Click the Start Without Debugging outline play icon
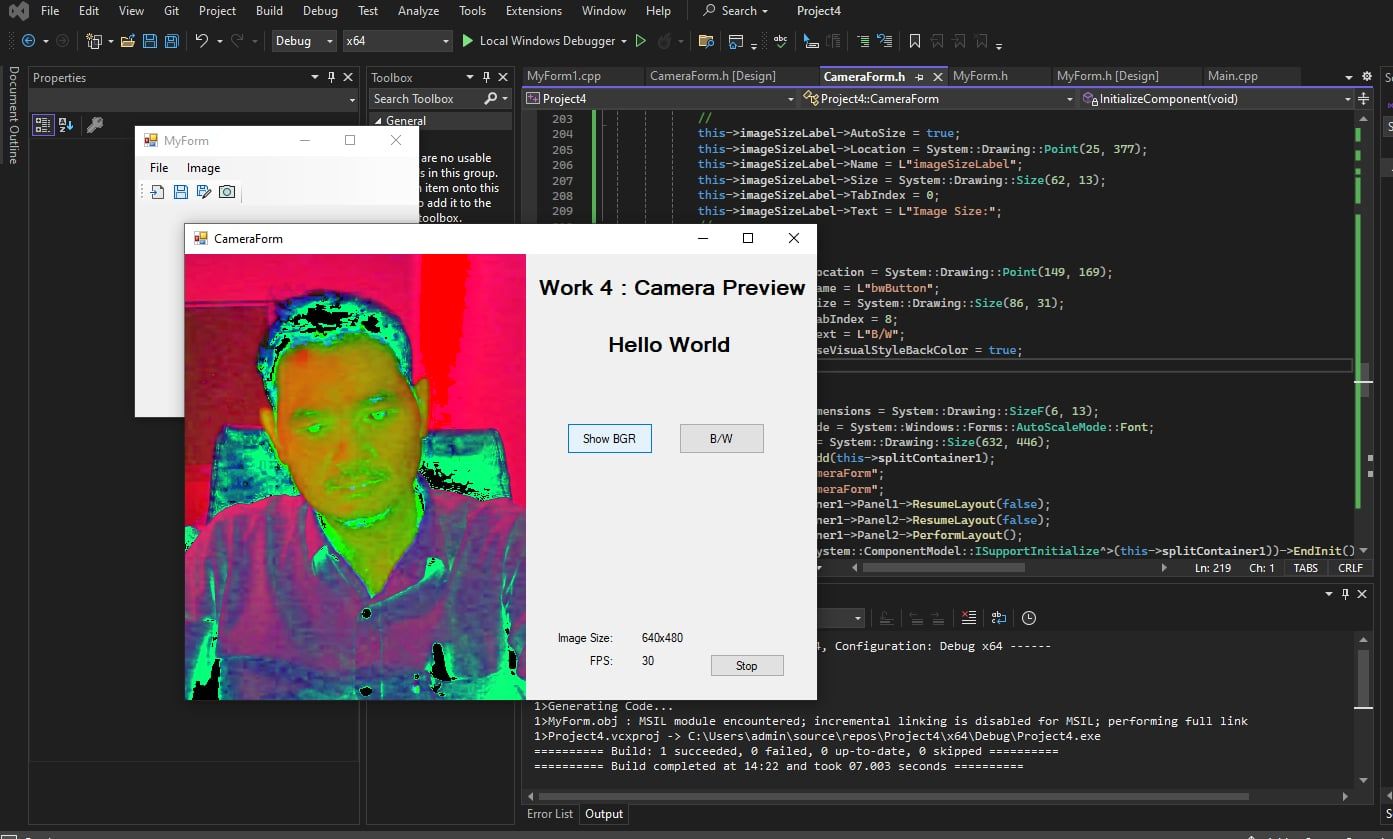This screenshot has width=1393, height=839. pyautogui.click(x=641, y=41)
